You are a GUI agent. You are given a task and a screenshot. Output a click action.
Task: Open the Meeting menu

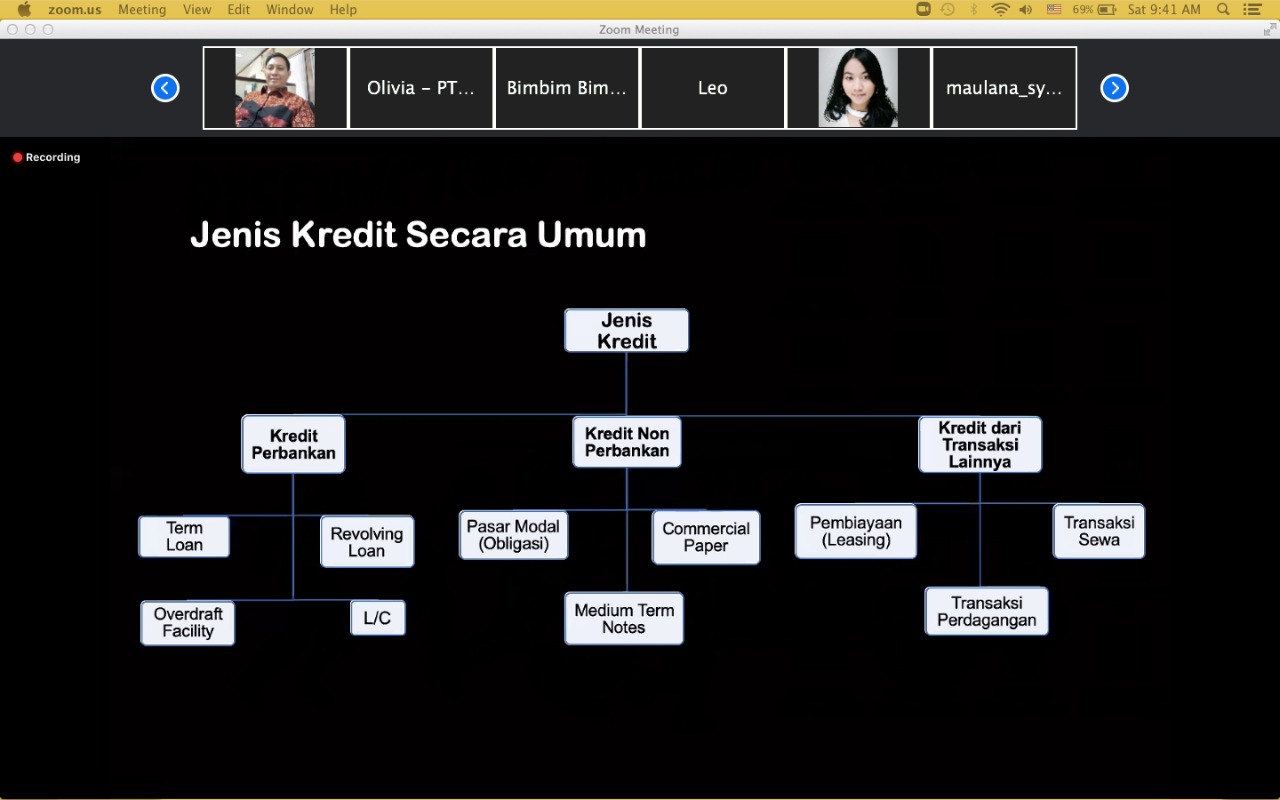[x=142, y=9]
